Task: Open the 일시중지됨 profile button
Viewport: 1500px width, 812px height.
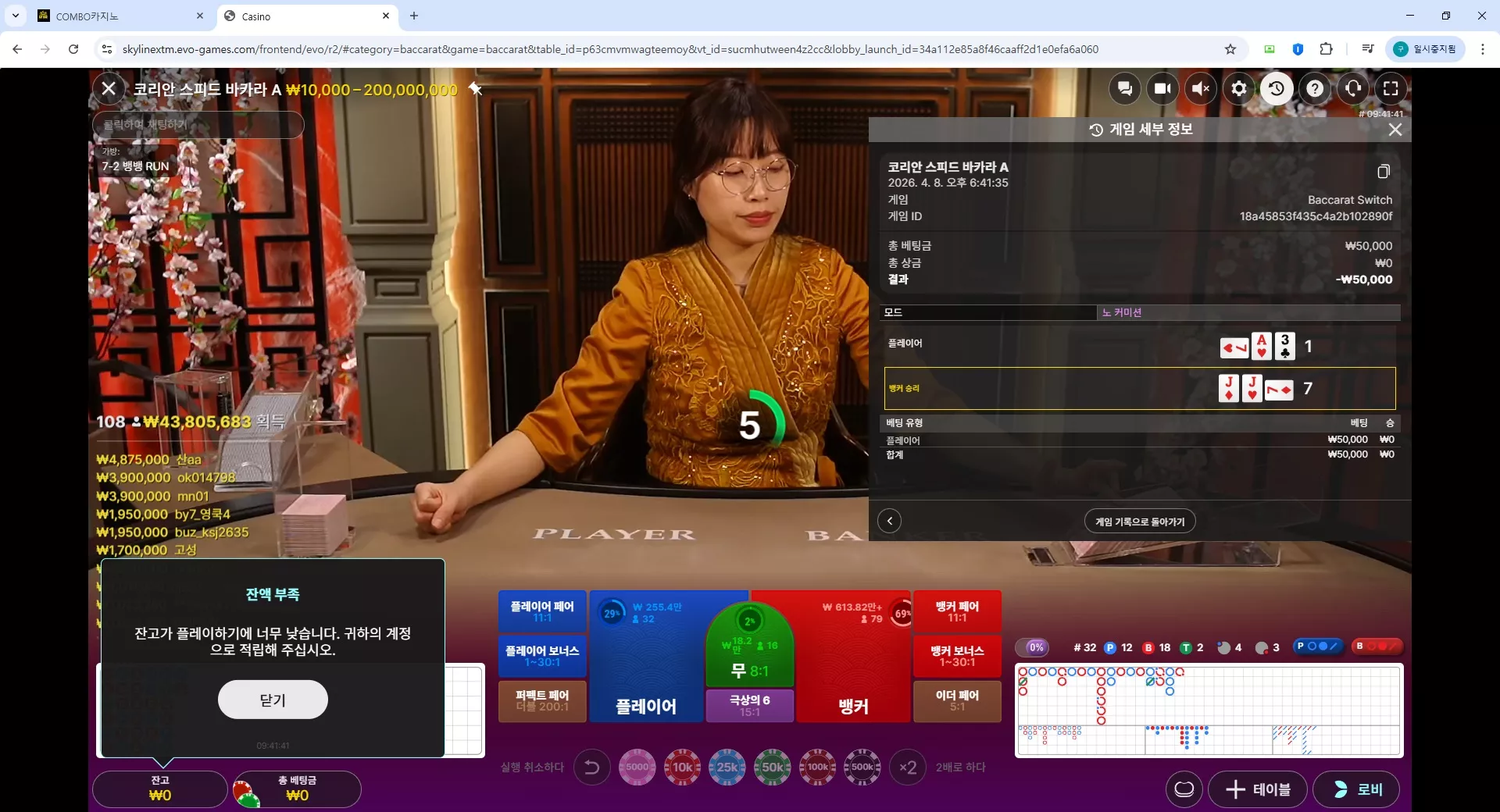Action: coord(1427,49)
